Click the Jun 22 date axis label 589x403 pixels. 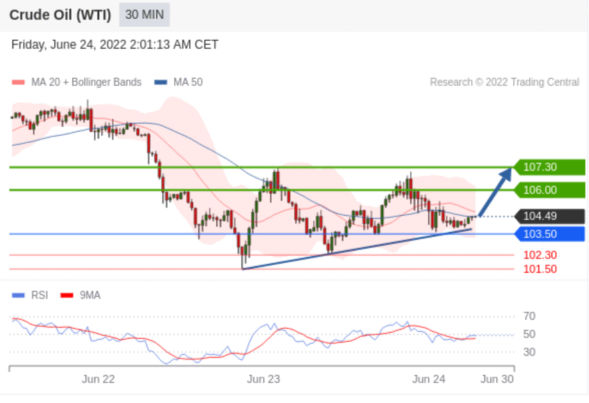click(x=98, y=379)
